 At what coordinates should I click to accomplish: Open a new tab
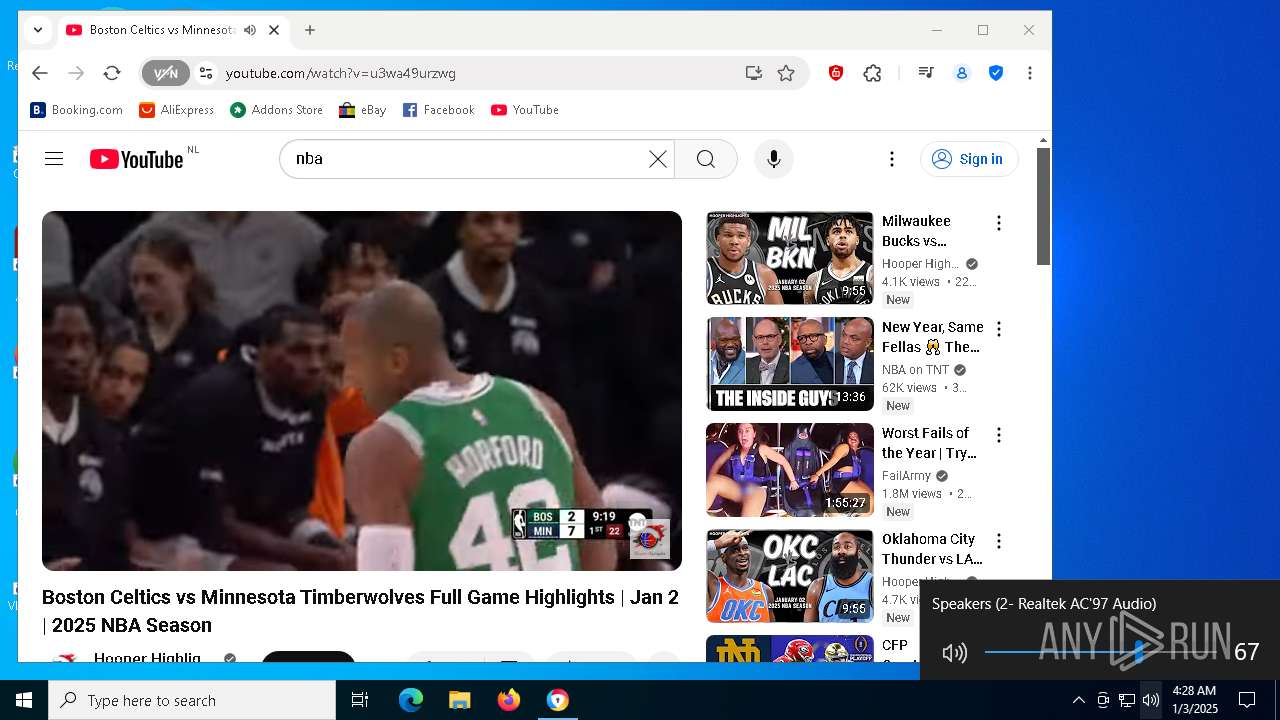pyautogui.click(x=310, y=30)
